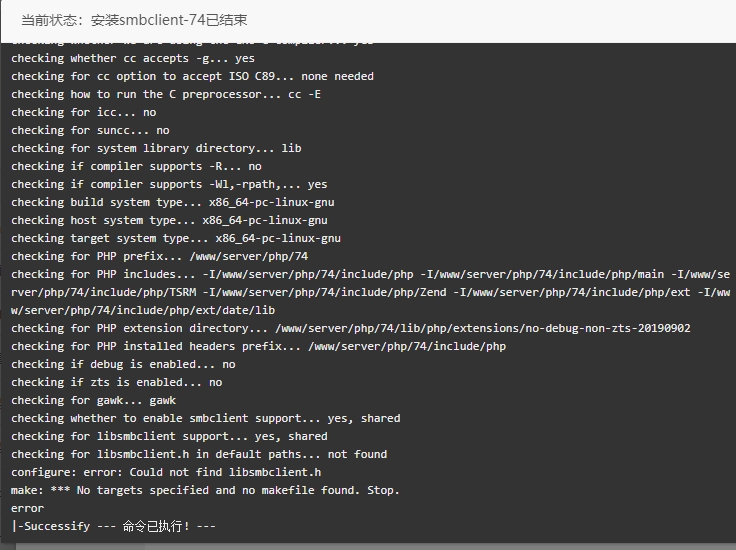736x550 pixels.
Task: Click the 'checking for suncc... no' line
Action: (x=90, y=130)
